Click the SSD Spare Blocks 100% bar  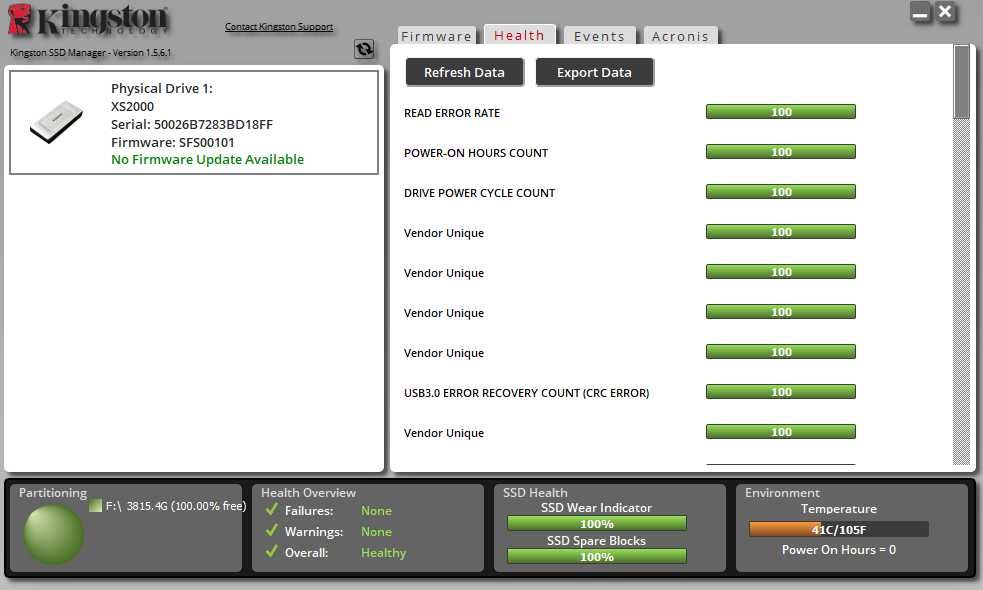pos(597,556)
